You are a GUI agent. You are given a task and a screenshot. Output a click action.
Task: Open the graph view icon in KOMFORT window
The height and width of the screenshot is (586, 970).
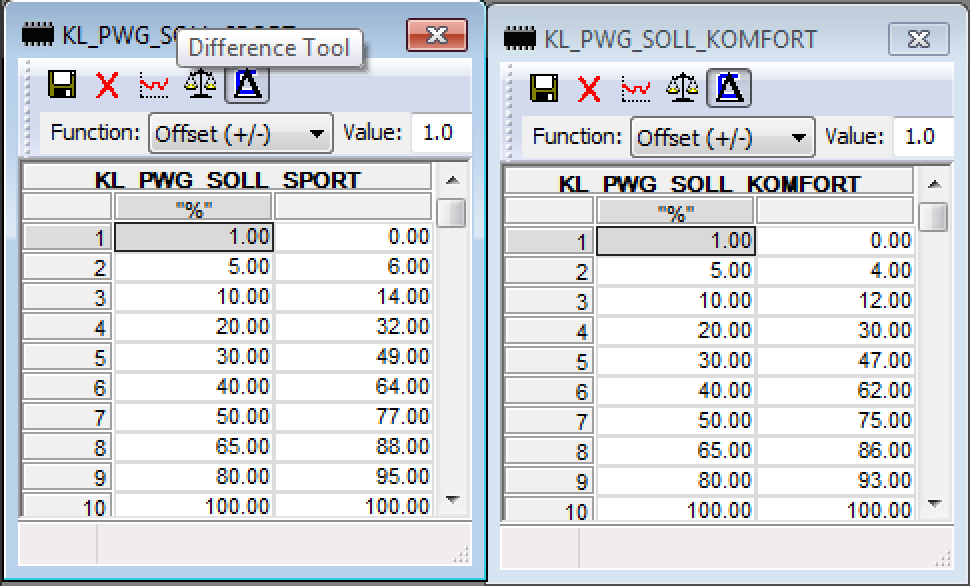635,89
